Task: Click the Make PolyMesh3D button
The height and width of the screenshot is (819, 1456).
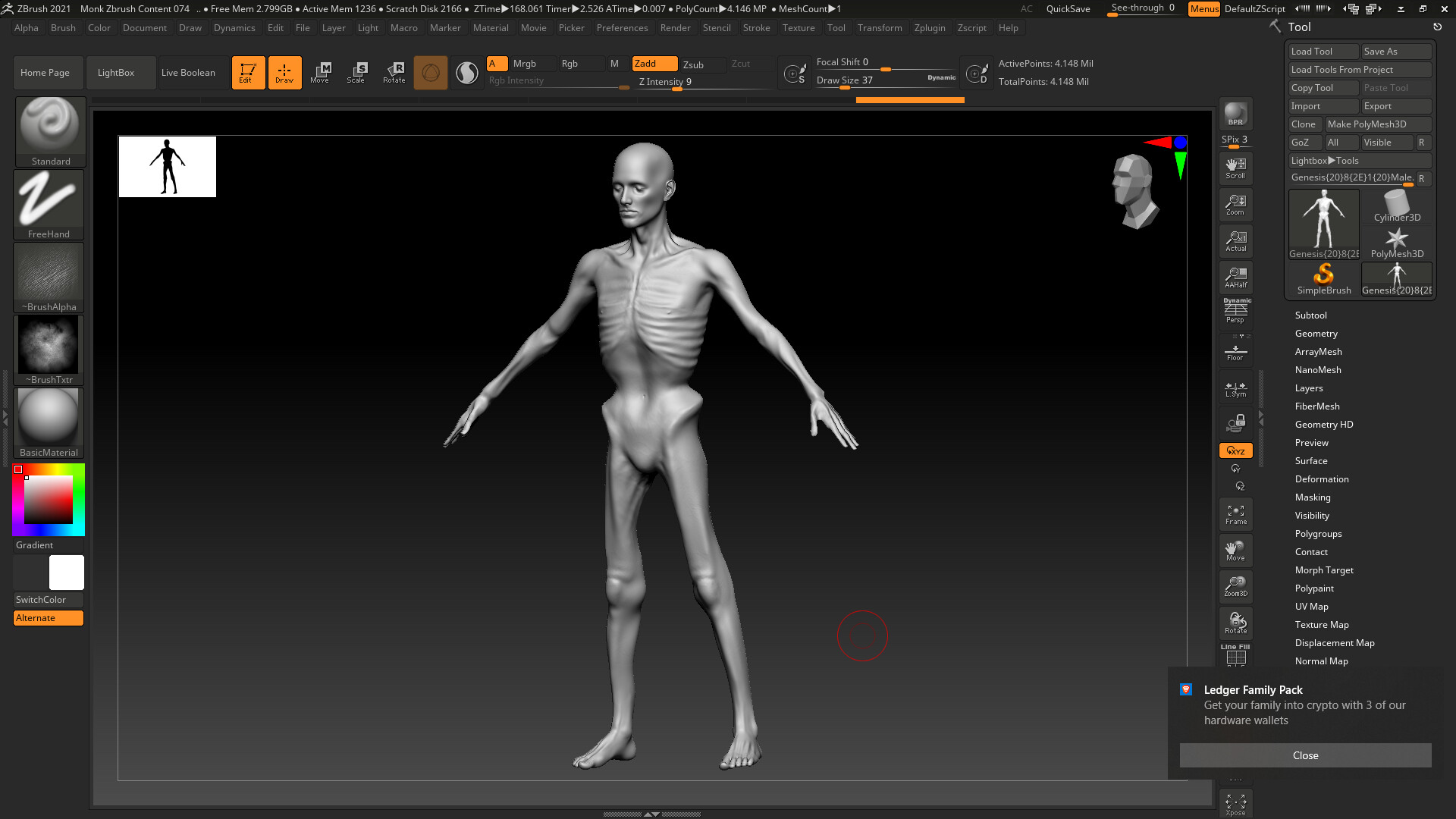Action: pyautogui.click(x=1377, y=124)
